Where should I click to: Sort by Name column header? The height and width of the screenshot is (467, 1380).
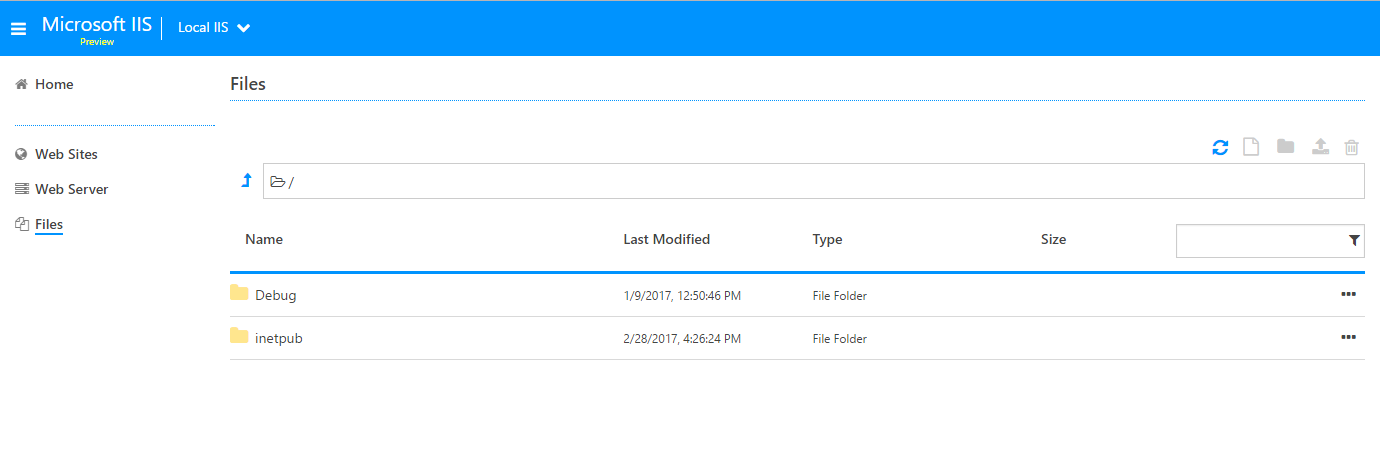coord(264,240)
